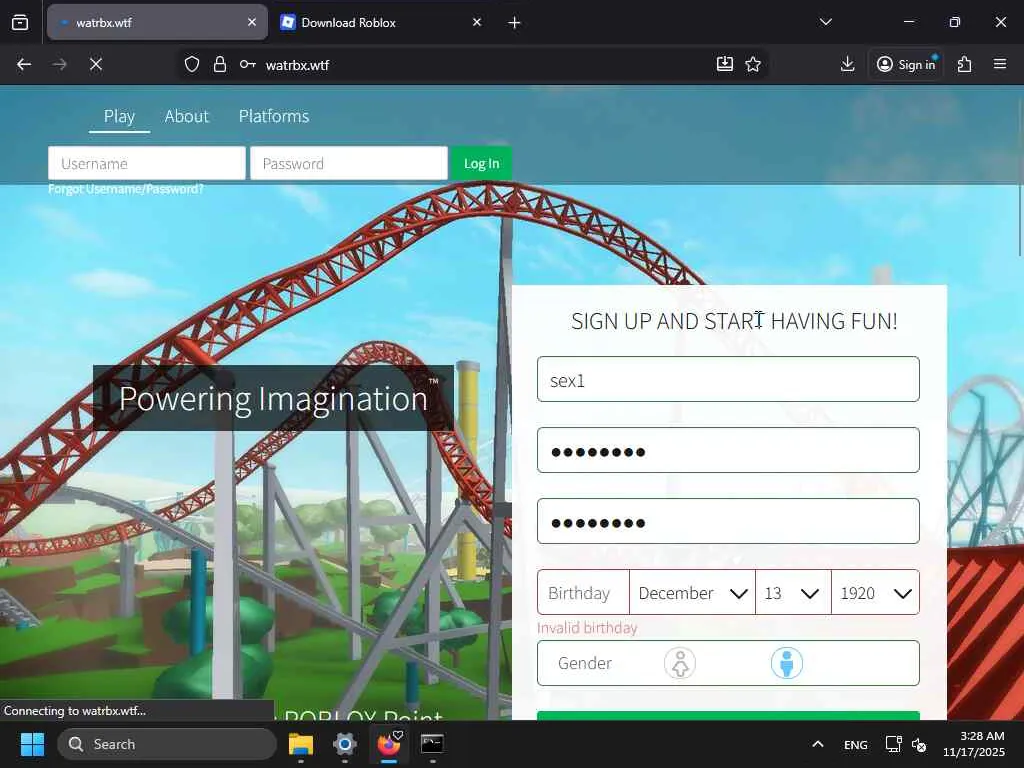
Task: Click the Powering Imagination banner text
Action: 273,398
